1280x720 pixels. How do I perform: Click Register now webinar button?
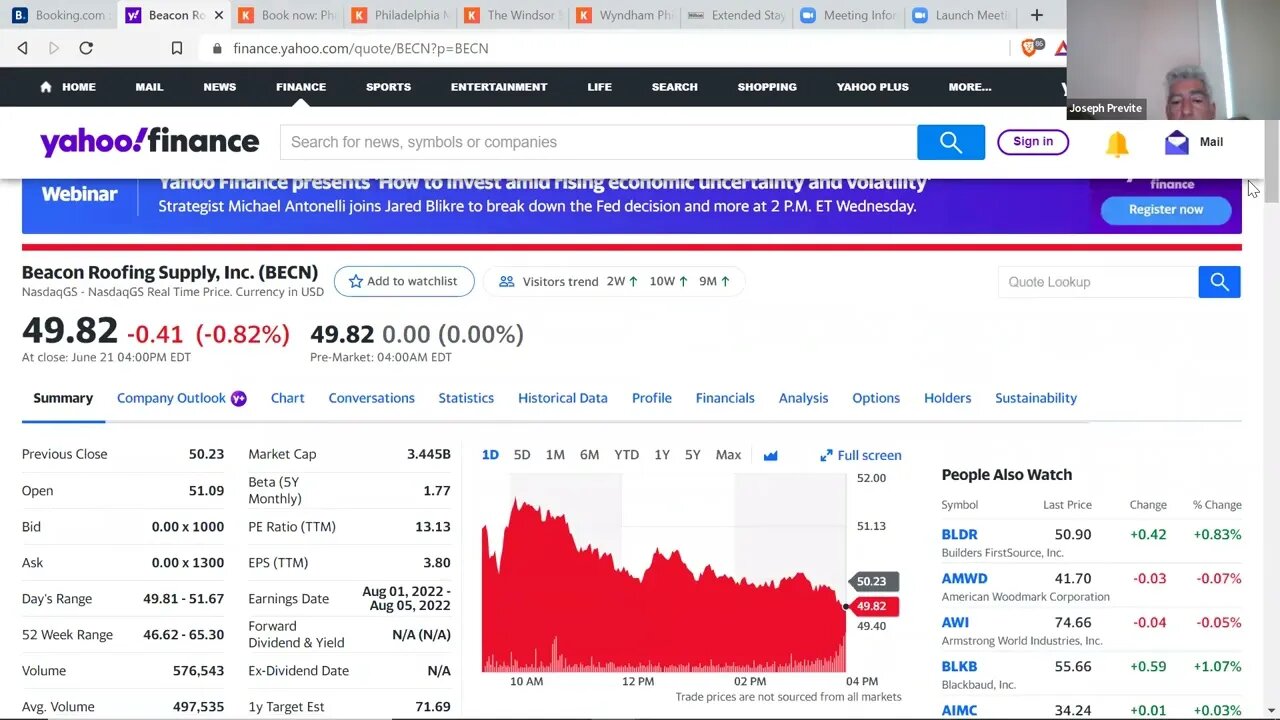[1166, 209]
